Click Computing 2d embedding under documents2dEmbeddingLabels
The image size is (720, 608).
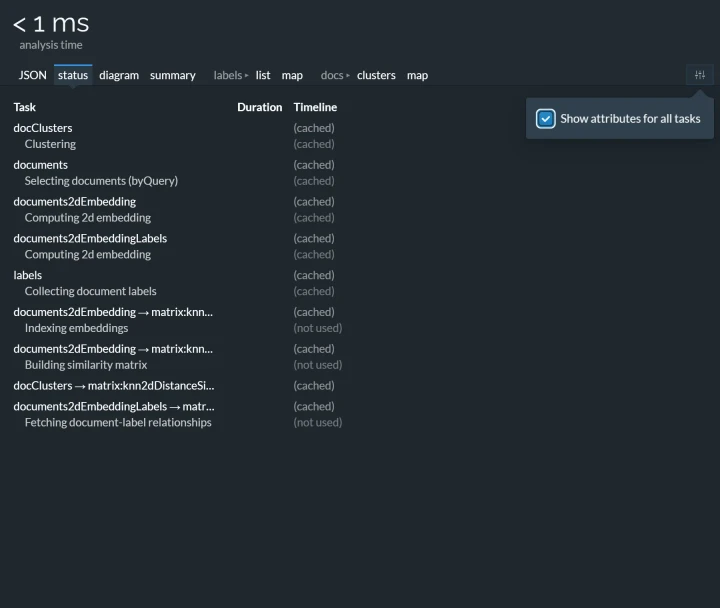click(88, 254)
